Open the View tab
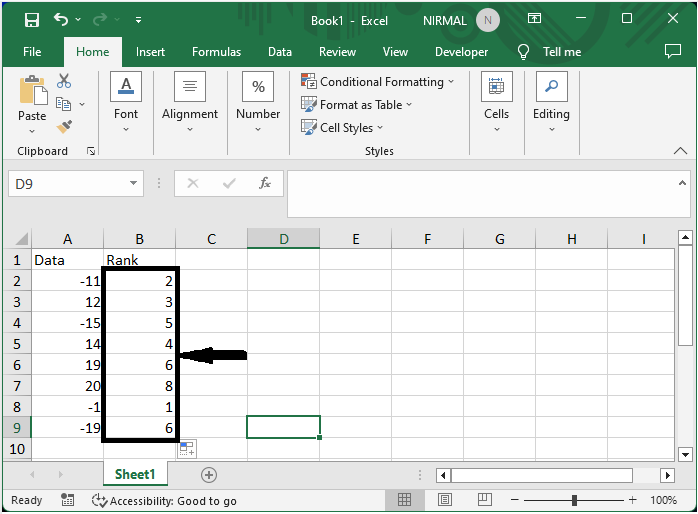 point(395,52)
